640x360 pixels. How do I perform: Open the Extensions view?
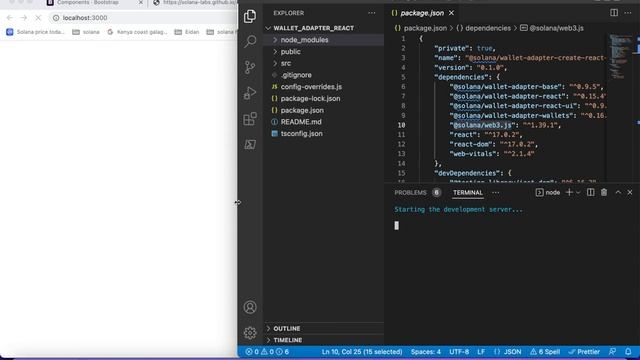point(250,119)
